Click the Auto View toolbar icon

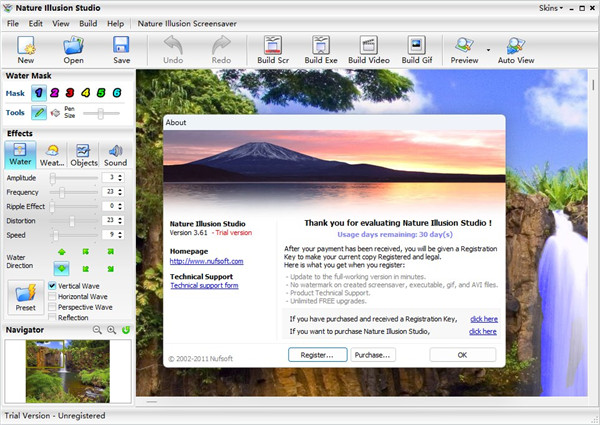tap(519, 50)
